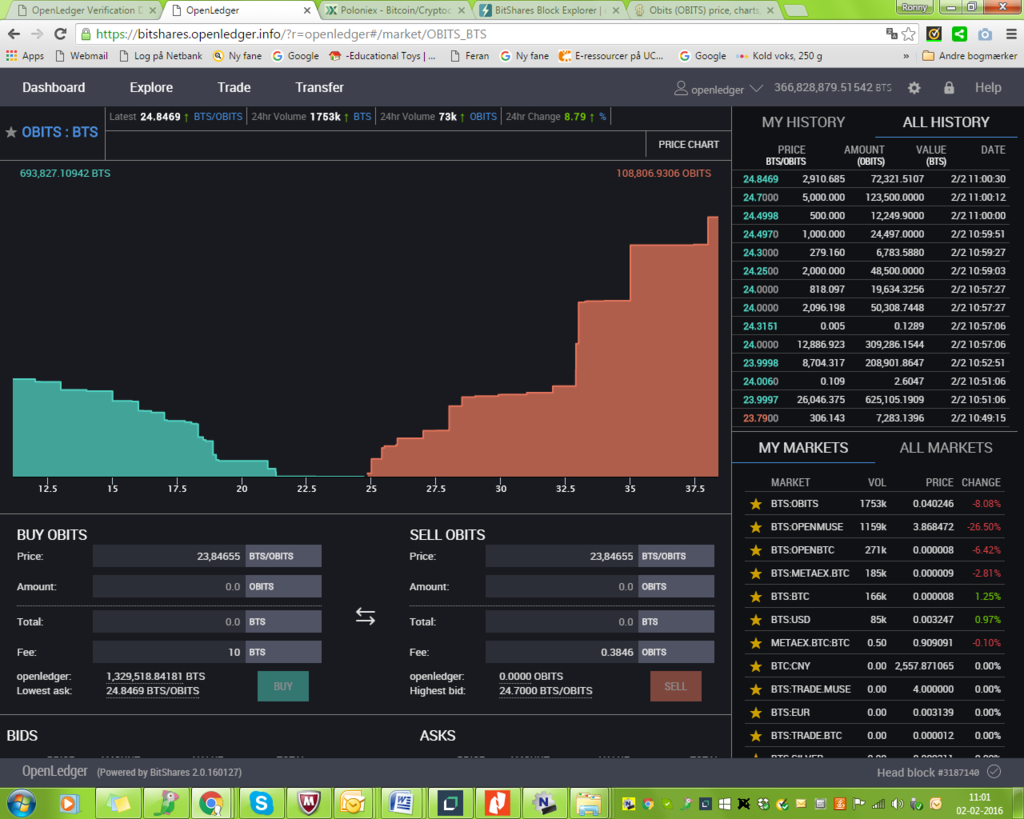Viewport: 1024px width, 819px height.
Task: Click Lowest ask 24.8469 BTS/OBITS value
Action: click(x=153, y=691)
